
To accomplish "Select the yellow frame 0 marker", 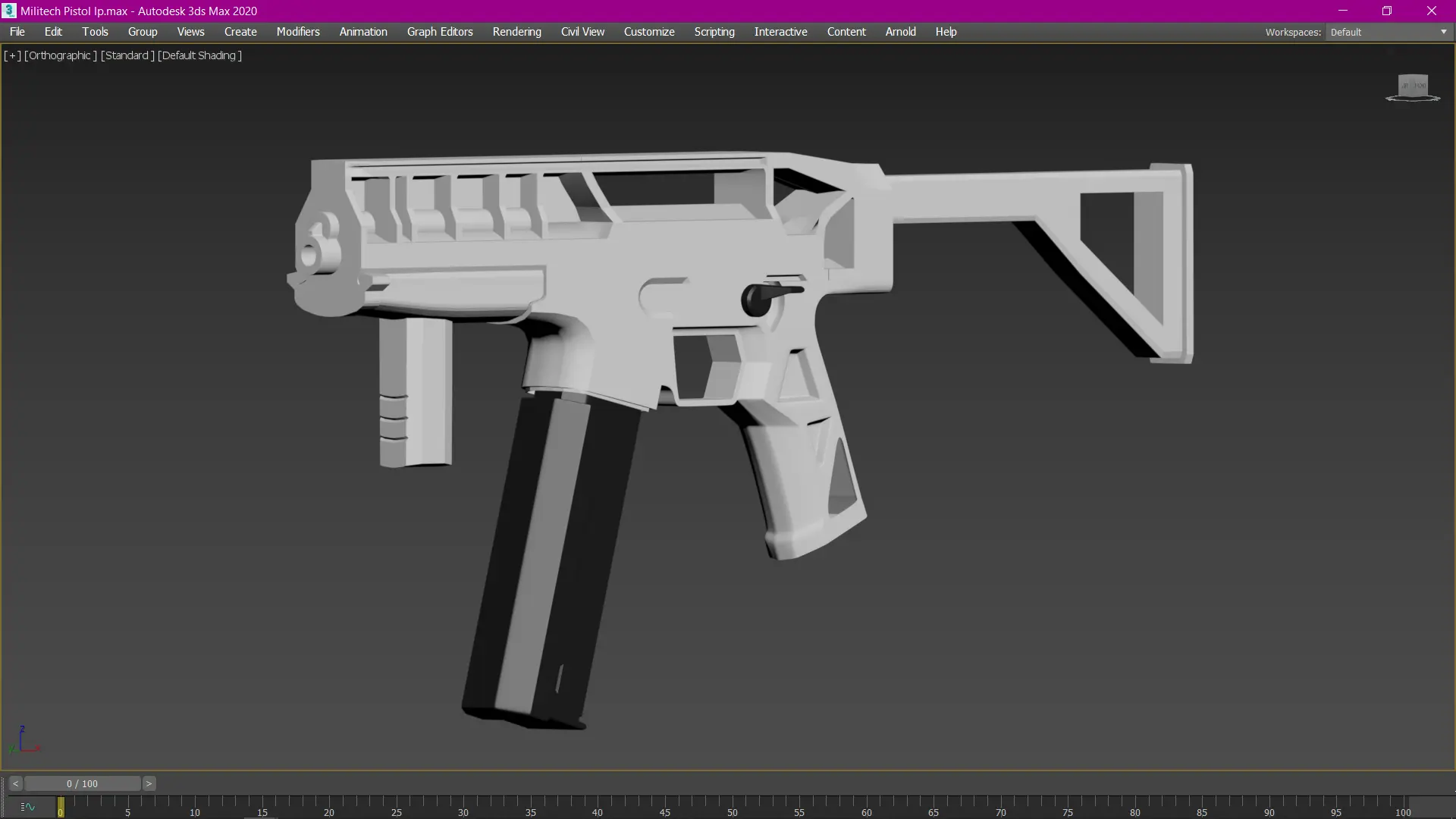I will tap(61, 807).
